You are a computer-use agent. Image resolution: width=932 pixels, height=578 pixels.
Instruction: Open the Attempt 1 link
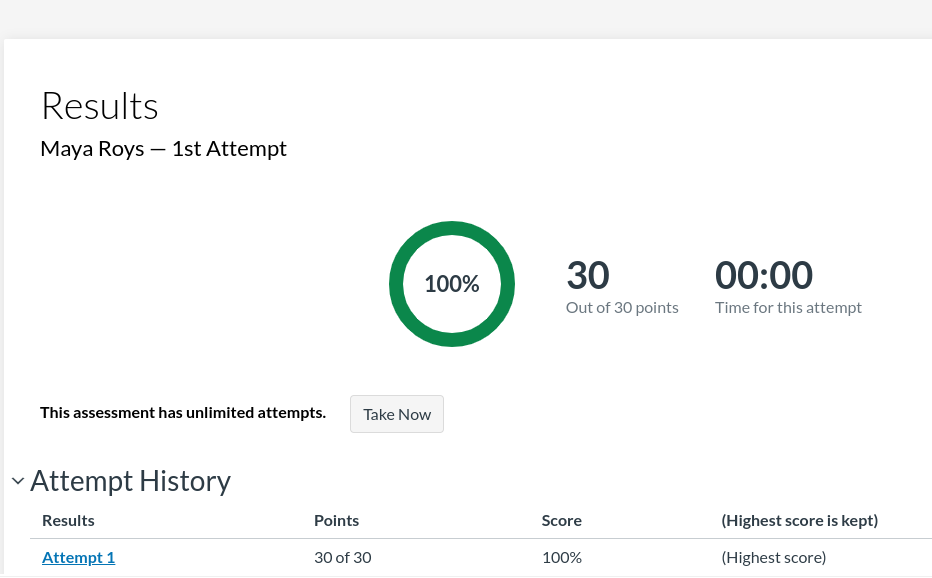pyautogui.click(x=78, y=558)
